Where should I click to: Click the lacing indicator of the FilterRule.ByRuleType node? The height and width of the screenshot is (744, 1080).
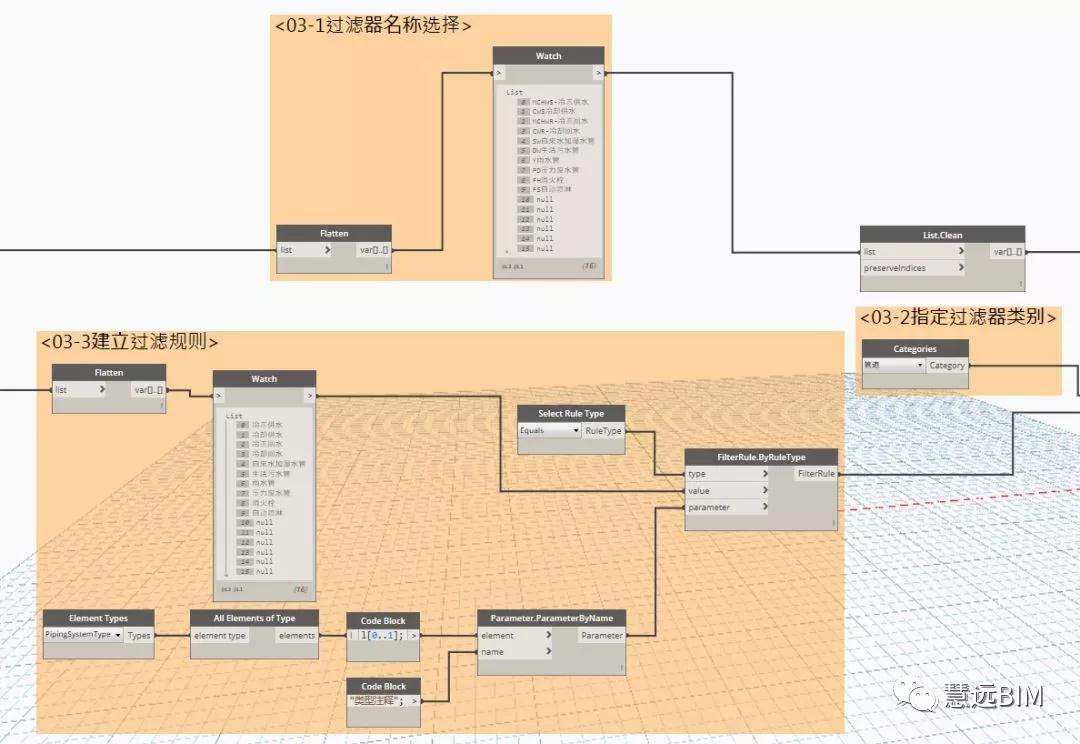click(833, 524)
